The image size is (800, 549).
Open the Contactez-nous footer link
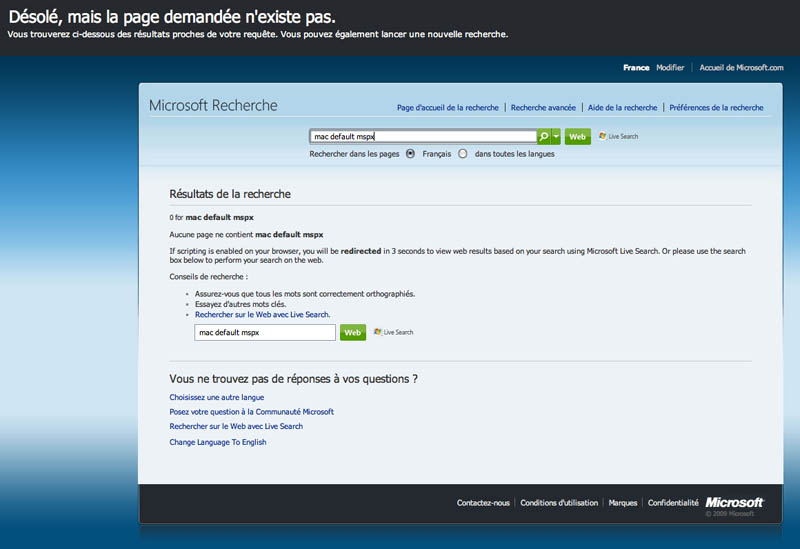[x=483, y=503]
